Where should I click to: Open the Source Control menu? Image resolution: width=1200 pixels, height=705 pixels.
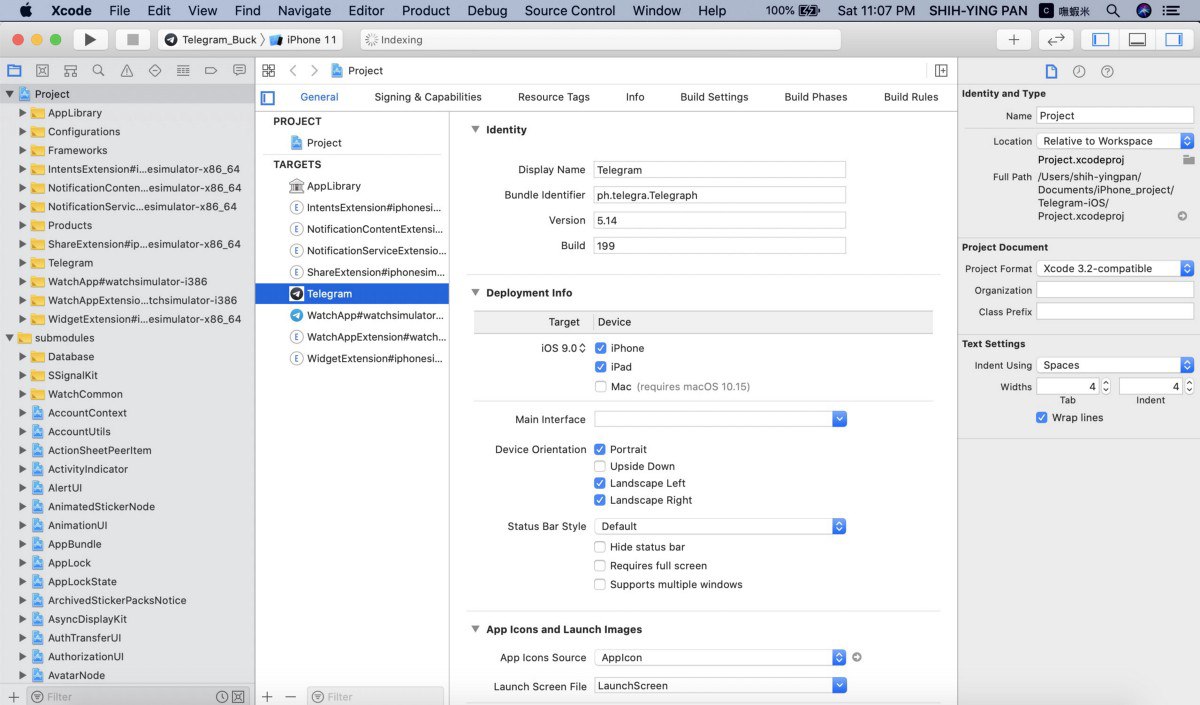570,10
